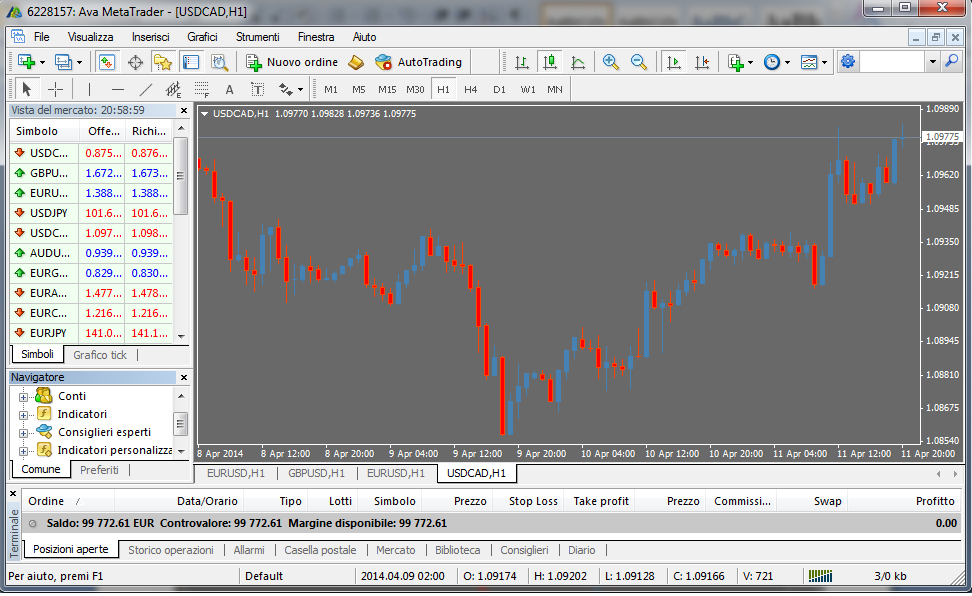Close the Navigatore panel
Viewport: 972px width, 596px height.
click(183, 377)
